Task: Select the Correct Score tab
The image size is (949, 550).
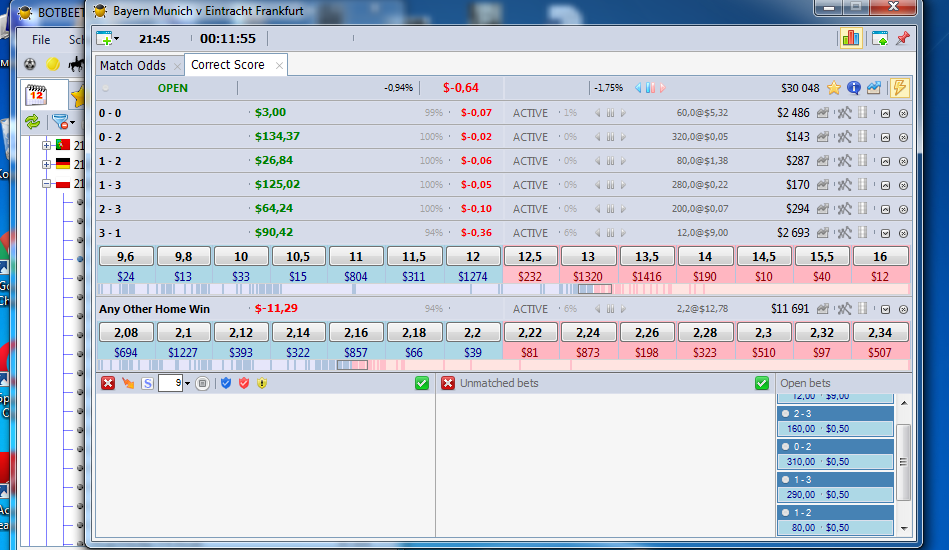Action: click(228, 65)
